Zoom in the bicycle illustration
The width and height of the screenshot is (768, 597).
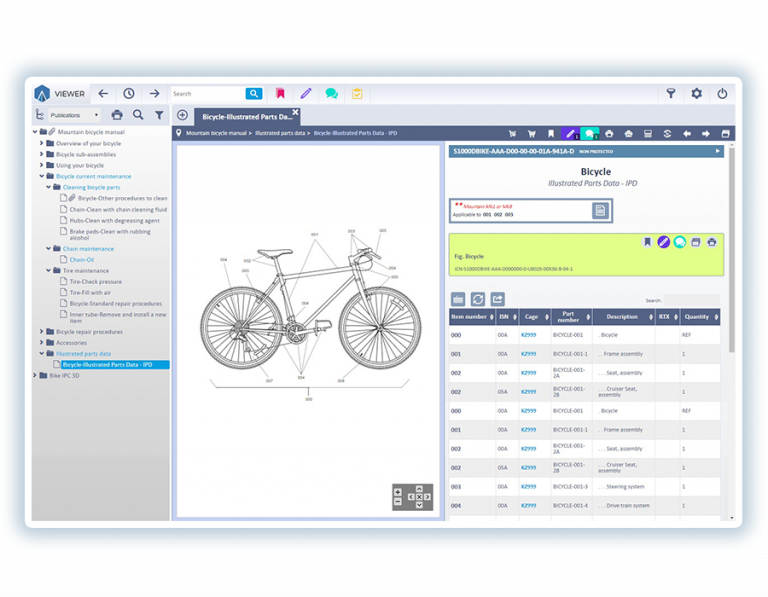click(398, 492)
